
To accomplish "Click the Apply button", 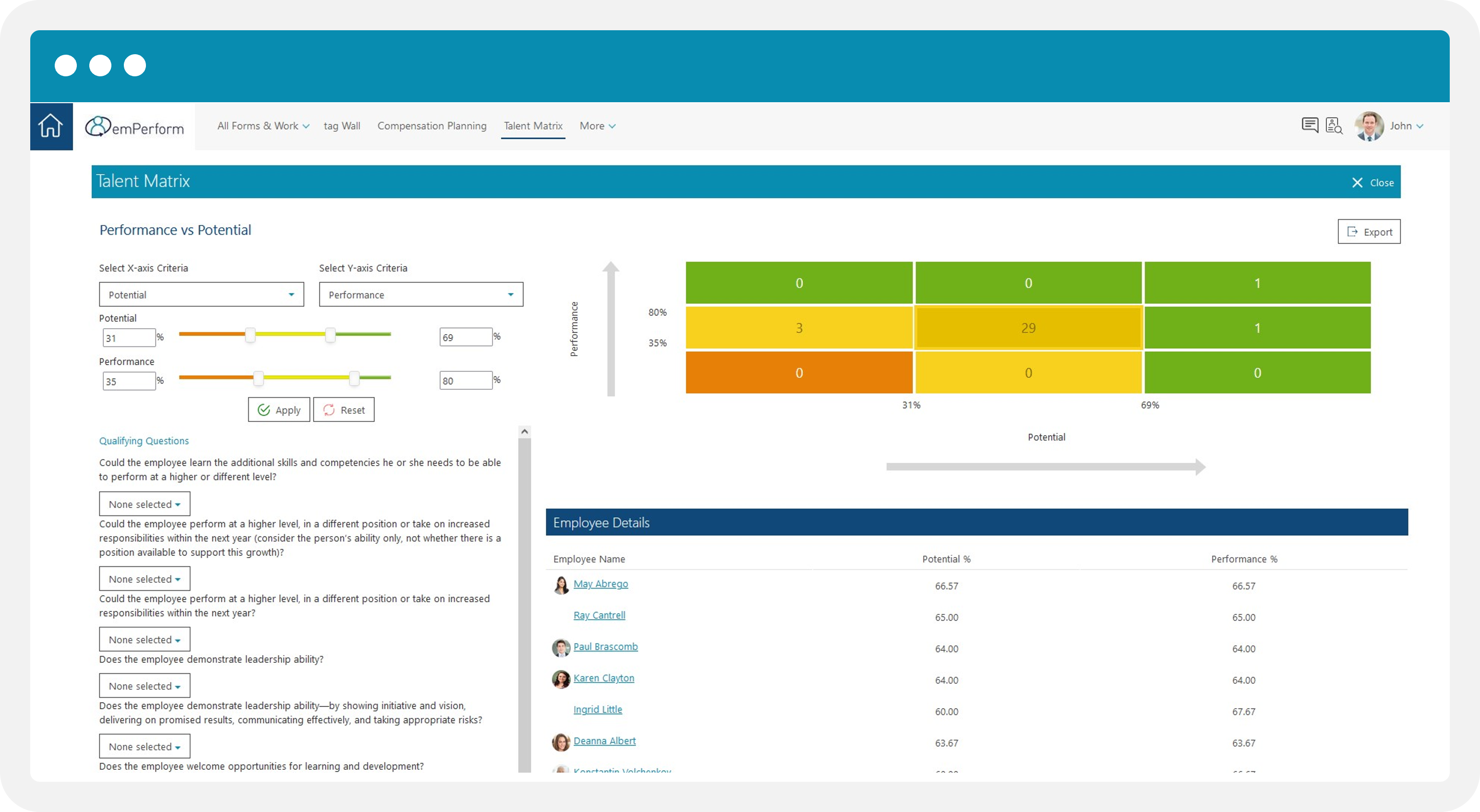I will (279, 410).
